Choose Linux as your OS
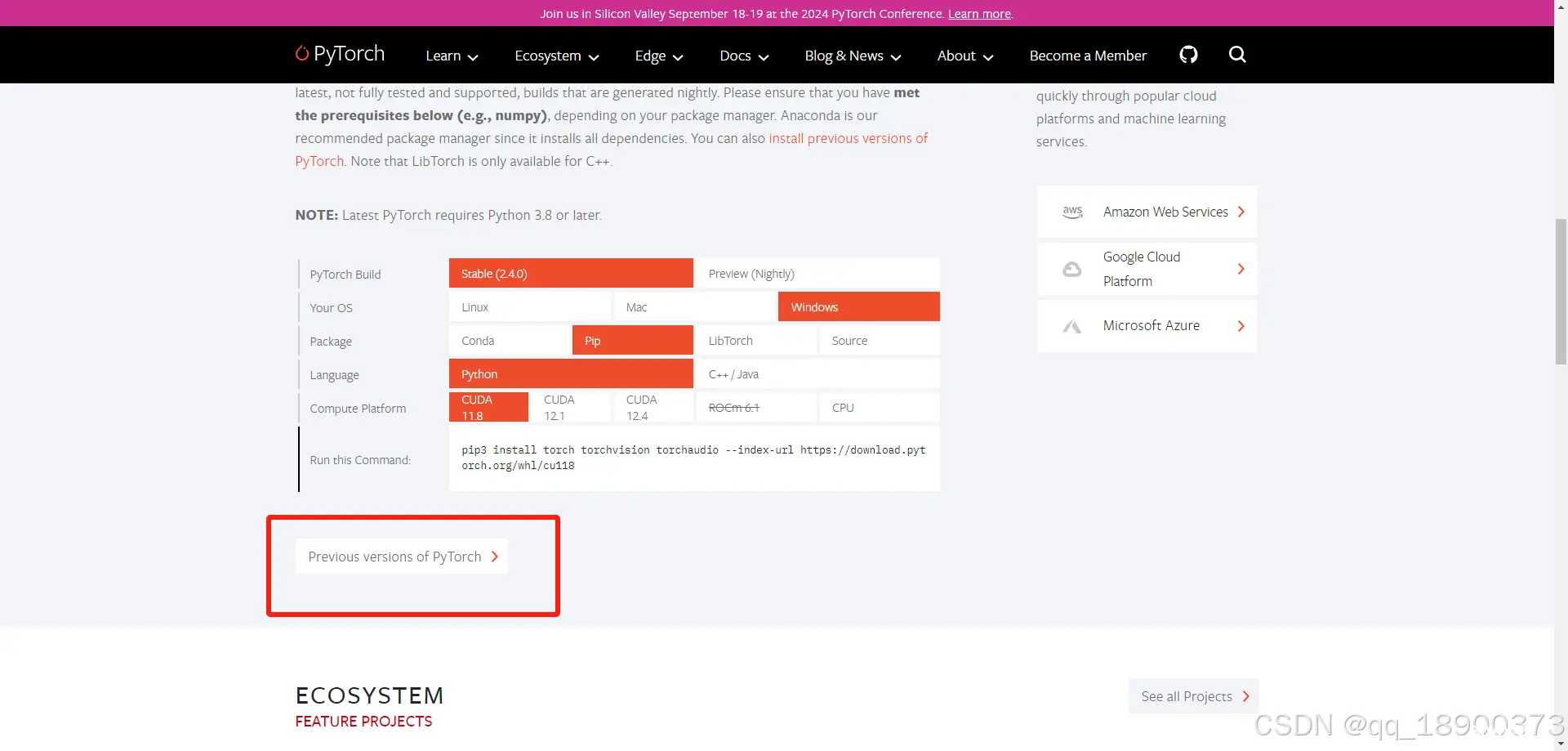 click(x=530, y=307)
